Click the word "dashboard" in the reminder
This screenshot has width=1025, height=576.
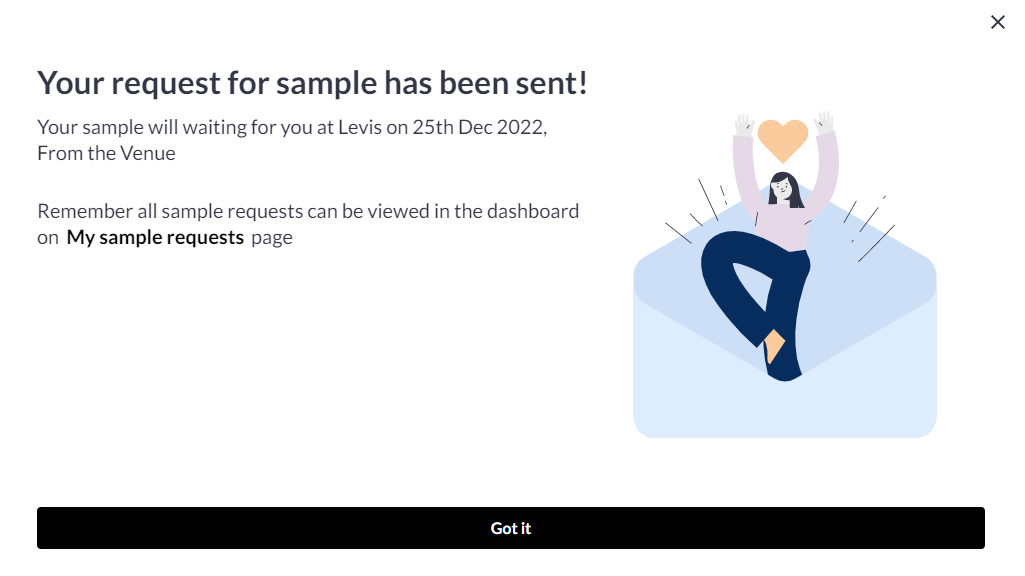[537, 212]
